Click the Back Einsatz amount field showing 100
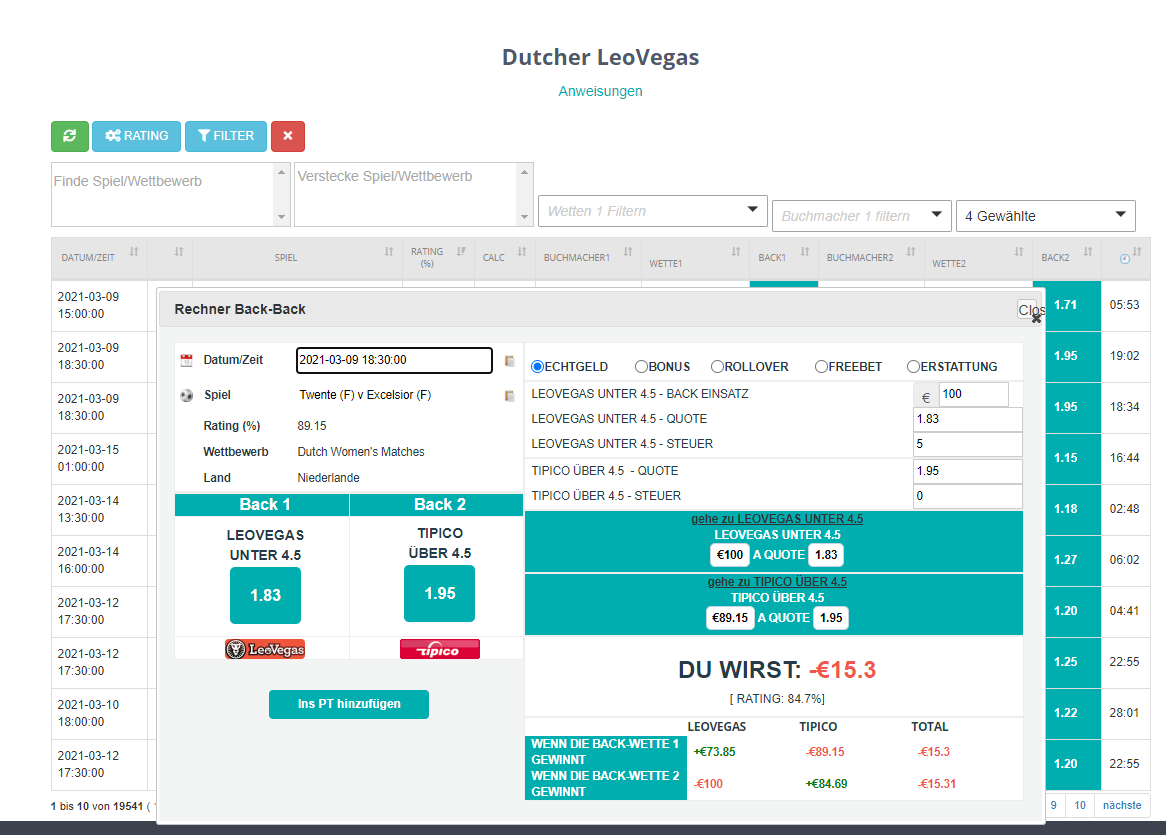This screenshot has width=1166, height=835. [x=973, y=394]
